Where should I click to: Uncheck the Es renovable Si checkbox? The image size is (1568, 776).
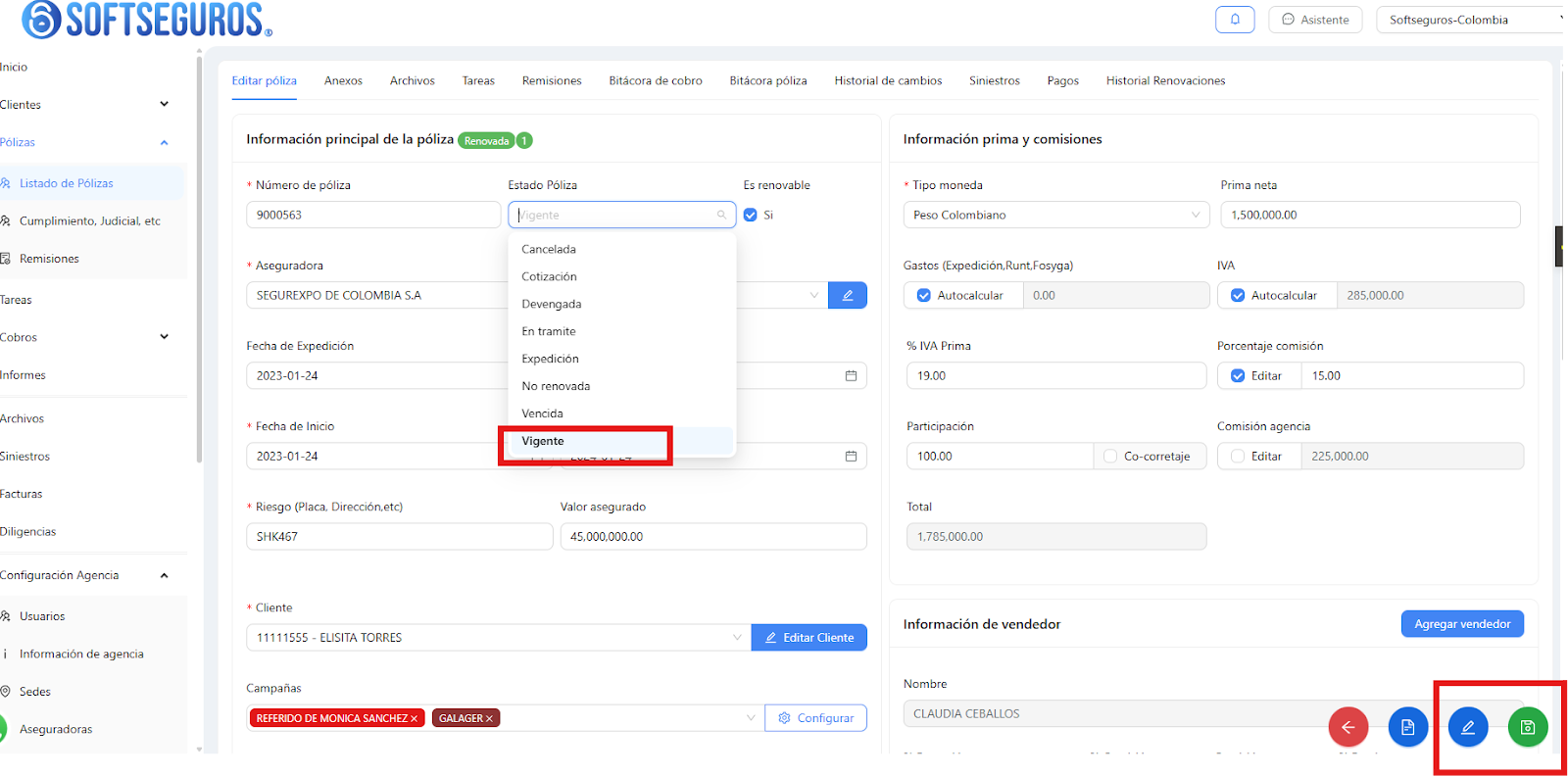point(751,215)
